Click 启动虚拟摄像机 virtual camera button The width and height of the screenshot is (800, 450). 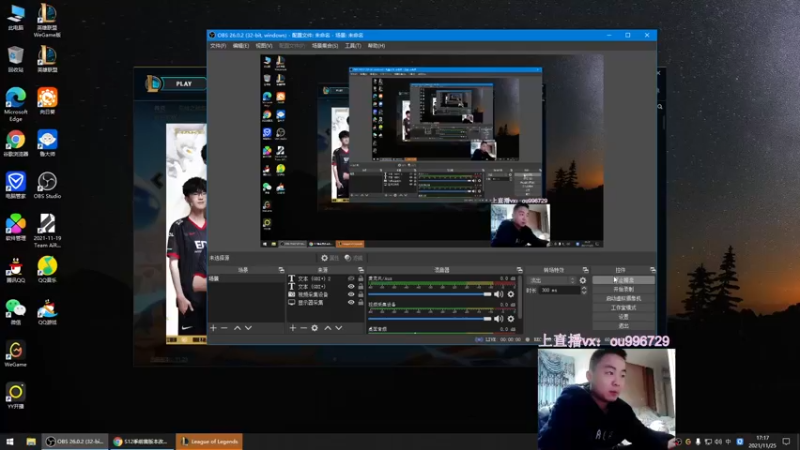click(623, 298)
